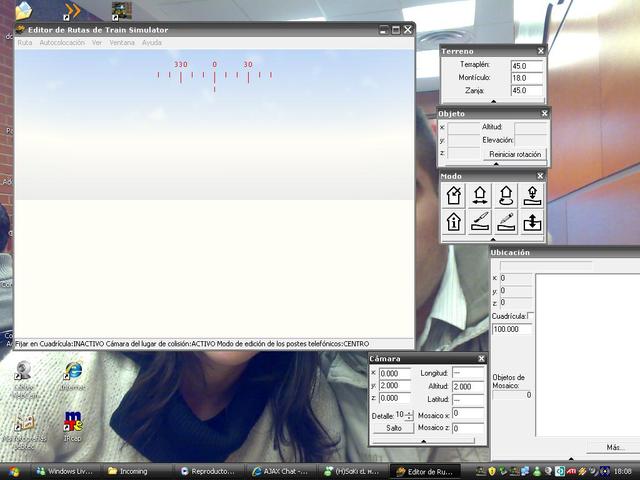This screenshot has height=480, width=640.
Task: Click the Detalle spinner arrows
Action: tap(409, 414)
